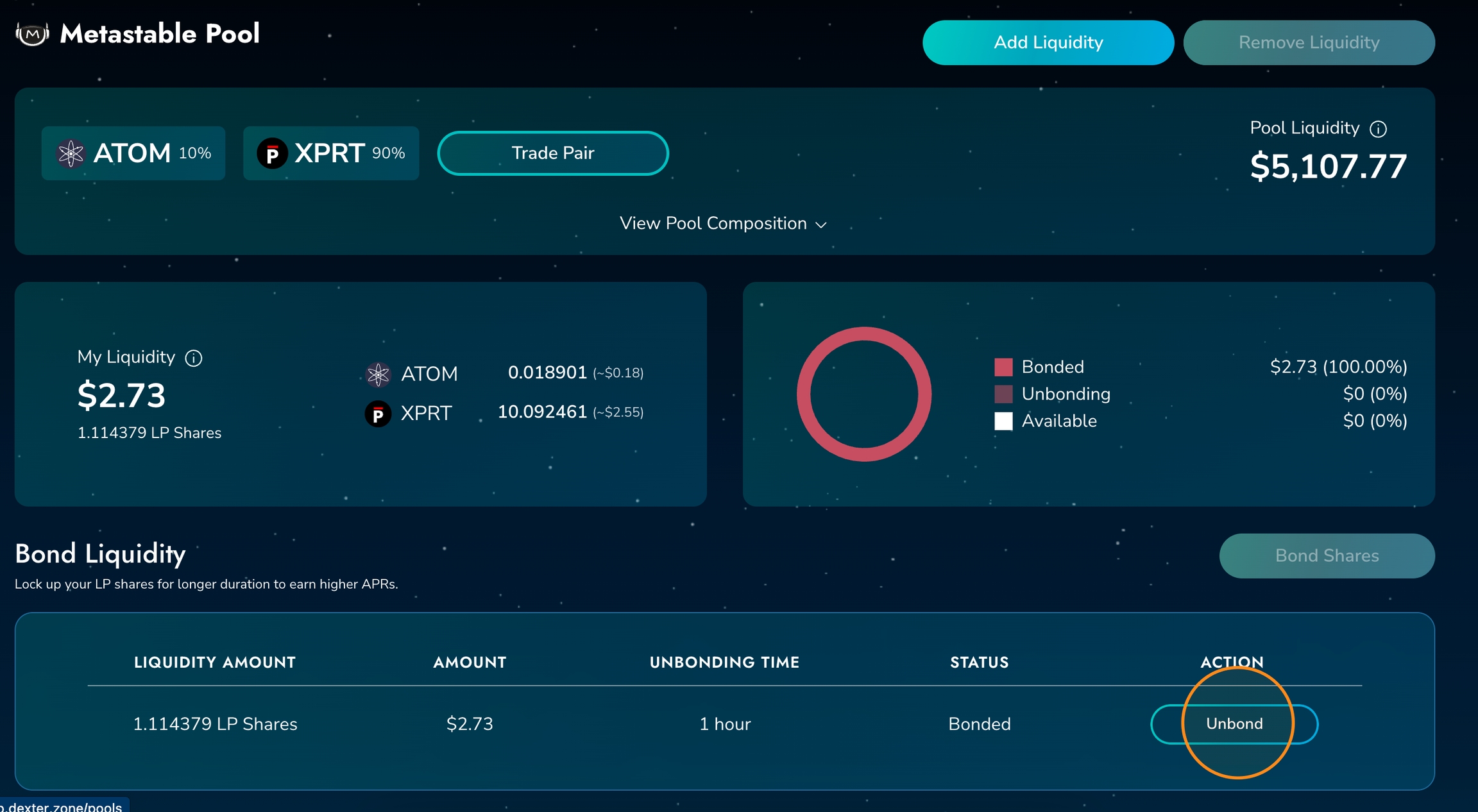Click the Metastable Pool cat logo icon
Viewport: 1478px width, 812px height.
pos(32,33)
